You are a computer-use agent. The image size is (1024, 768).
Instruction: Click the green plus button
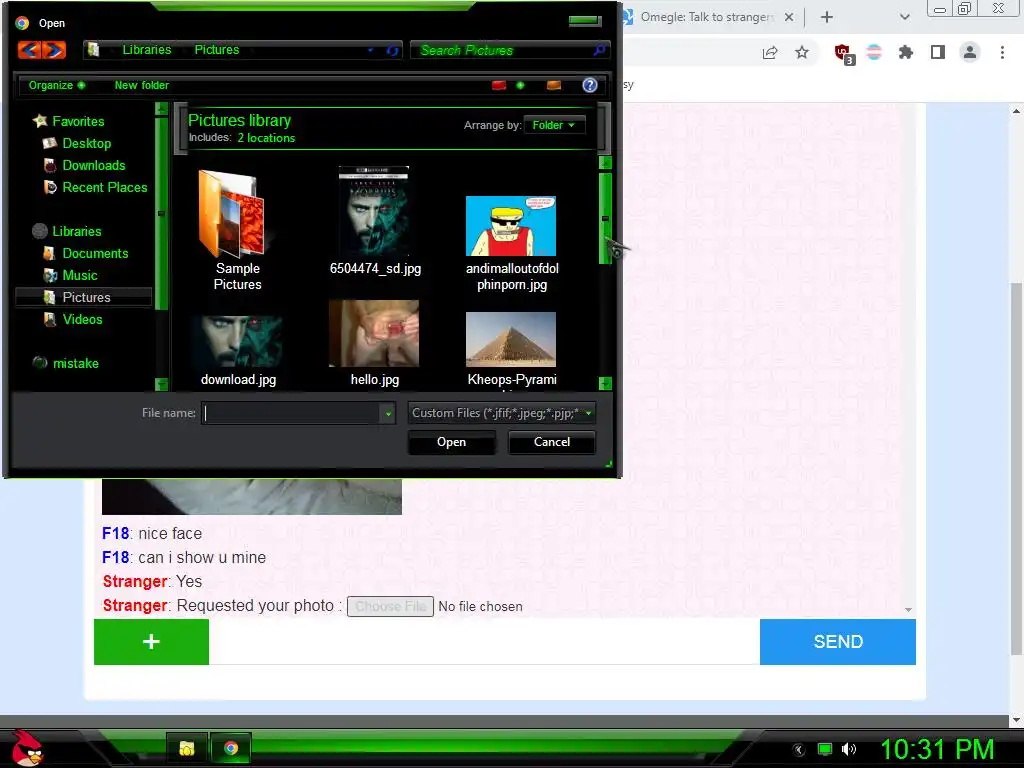152,642
